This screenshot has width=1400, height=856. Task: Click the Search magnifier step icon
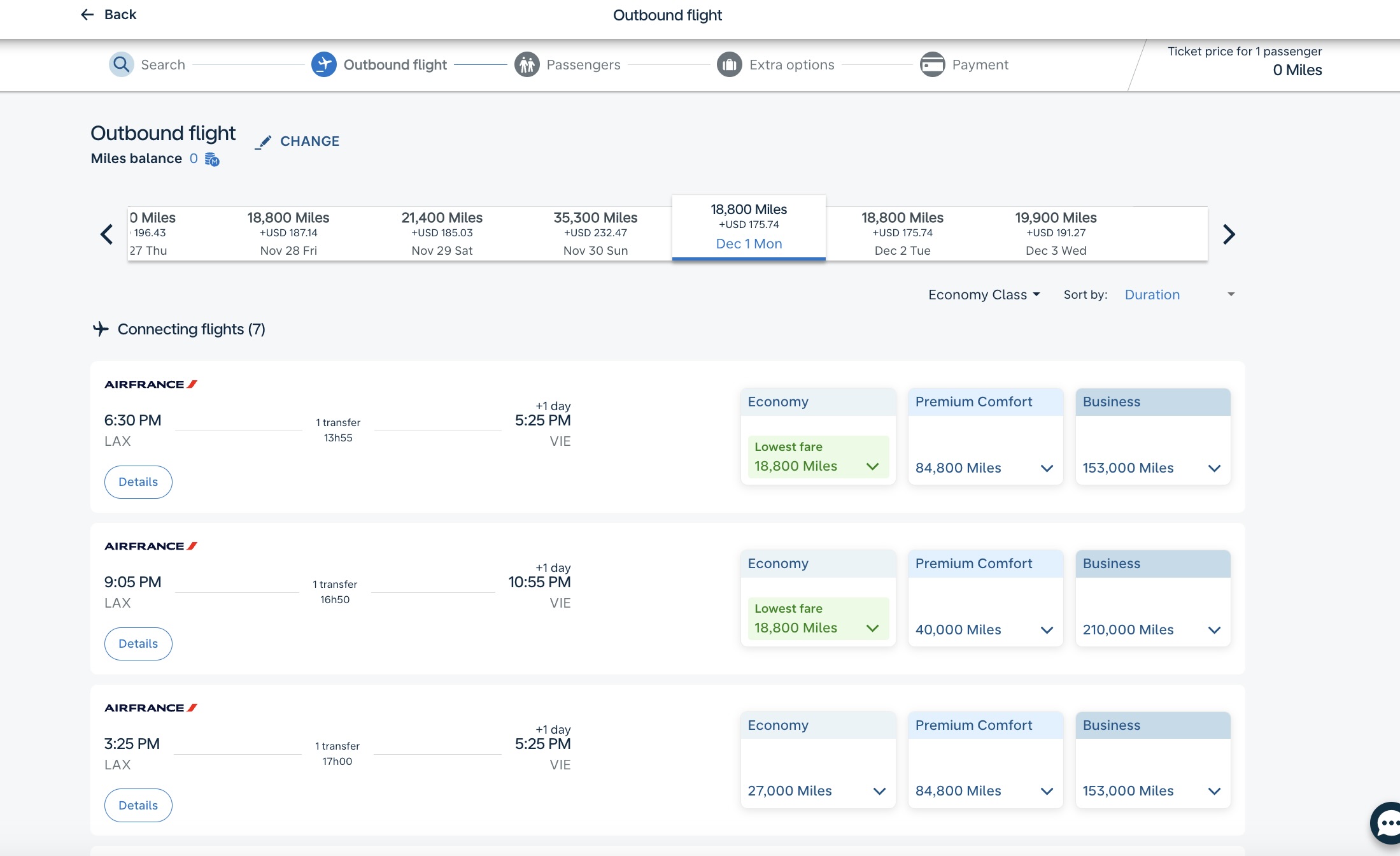[x=121, y=64]
